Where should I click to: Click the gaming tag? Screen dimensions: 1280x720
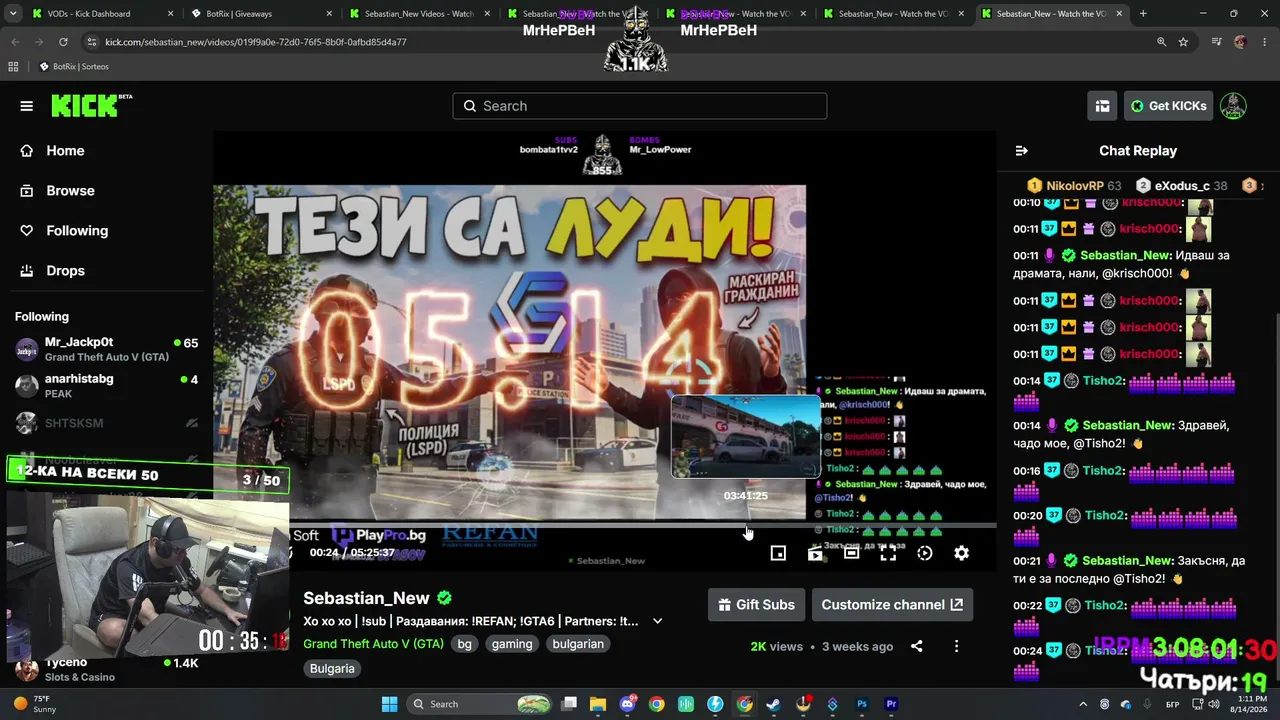point(512,644)
